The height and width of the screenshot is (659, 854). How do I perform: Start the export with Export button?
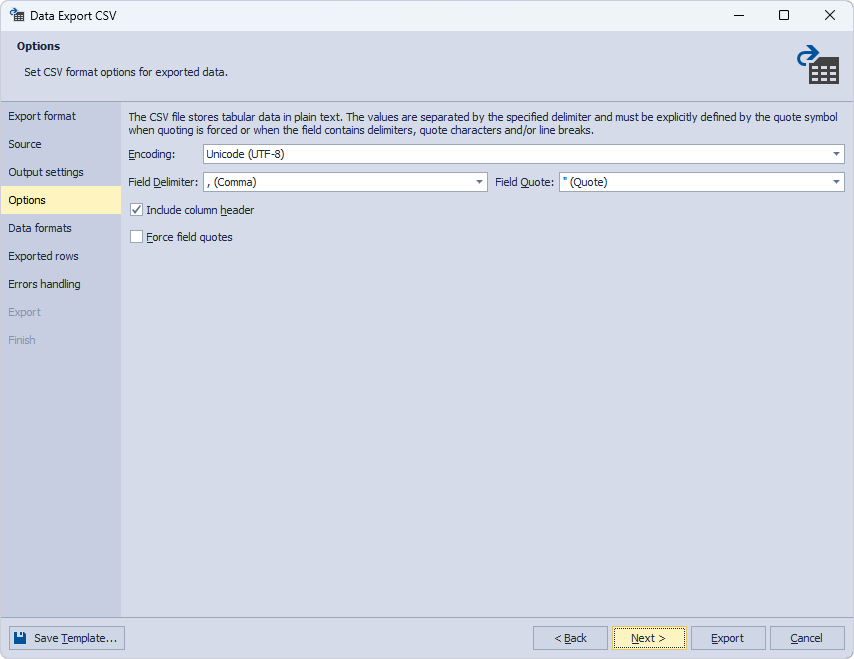(728, 638)
